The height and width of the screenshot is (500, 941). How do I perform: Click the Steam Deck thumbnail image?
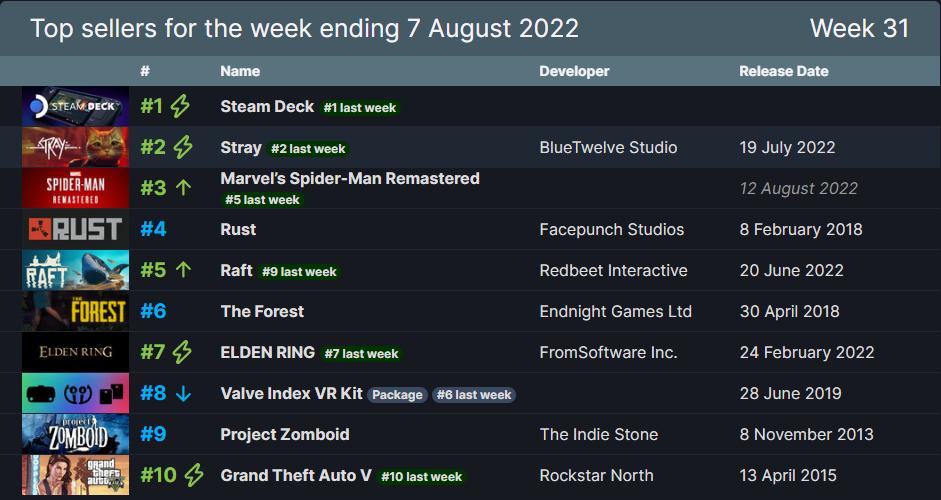click(75, 106)
